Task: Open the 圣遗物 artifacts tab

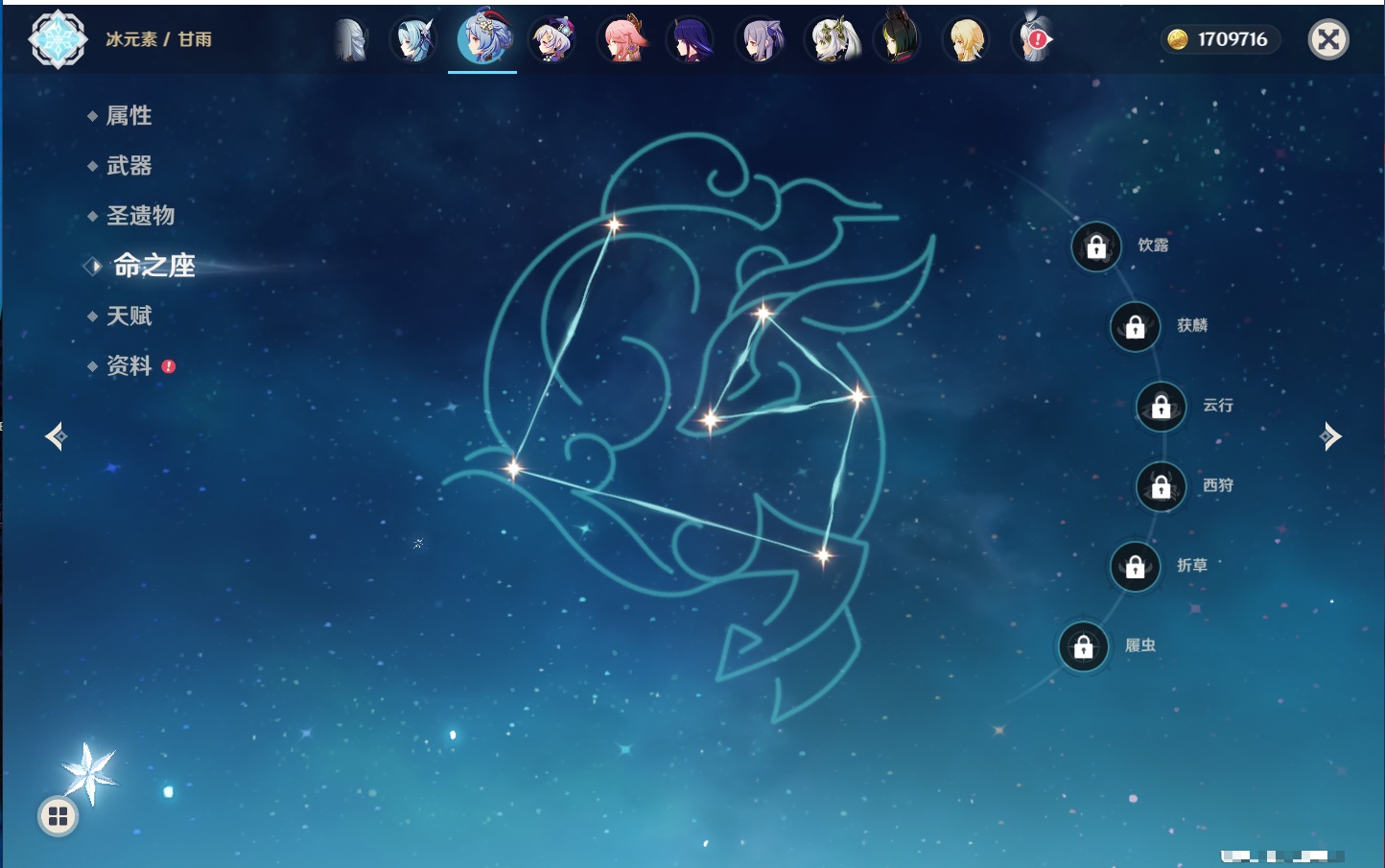Action: coord(140,216)
